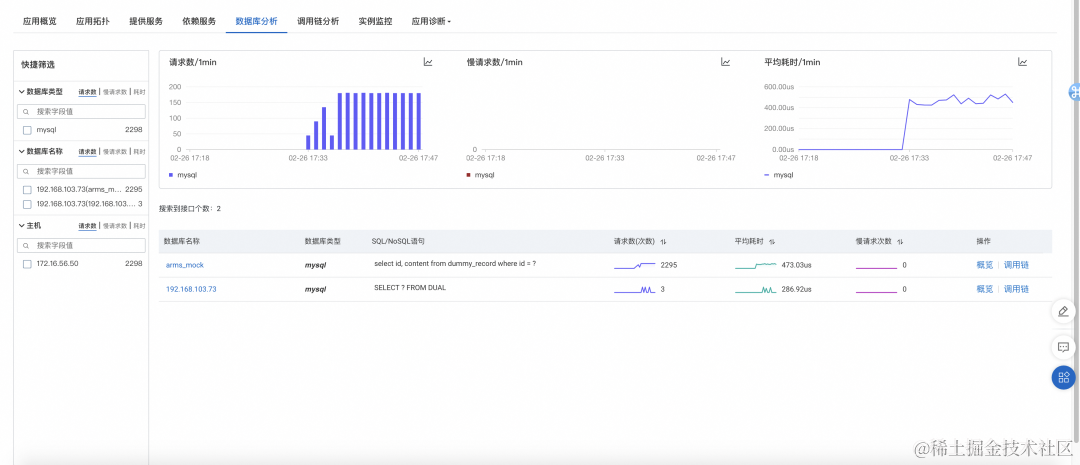Click the pencil edit floating icon
The image size is (1080, 465).
[1063, 311]
